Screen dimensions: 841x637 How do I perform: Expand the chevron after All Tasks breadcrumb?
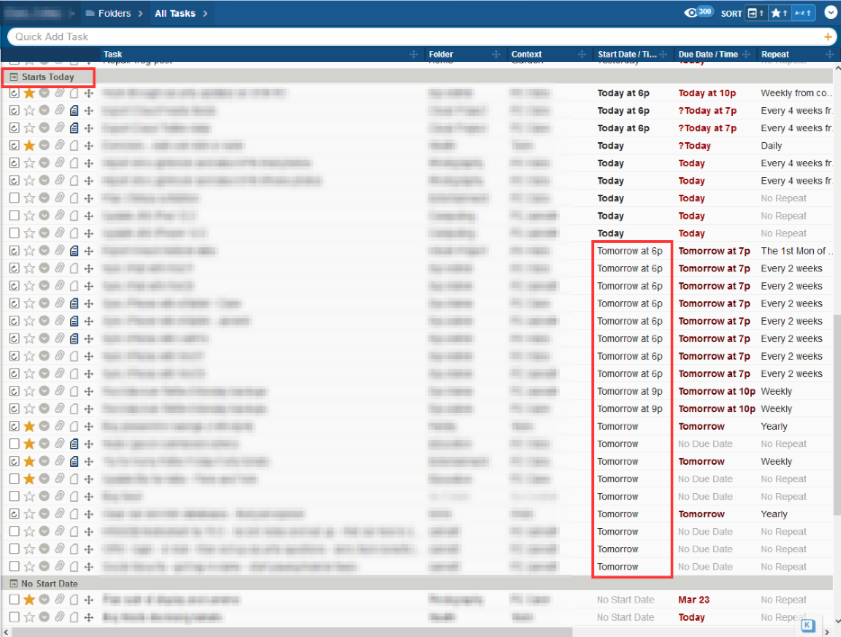click(x=205, y=13)
